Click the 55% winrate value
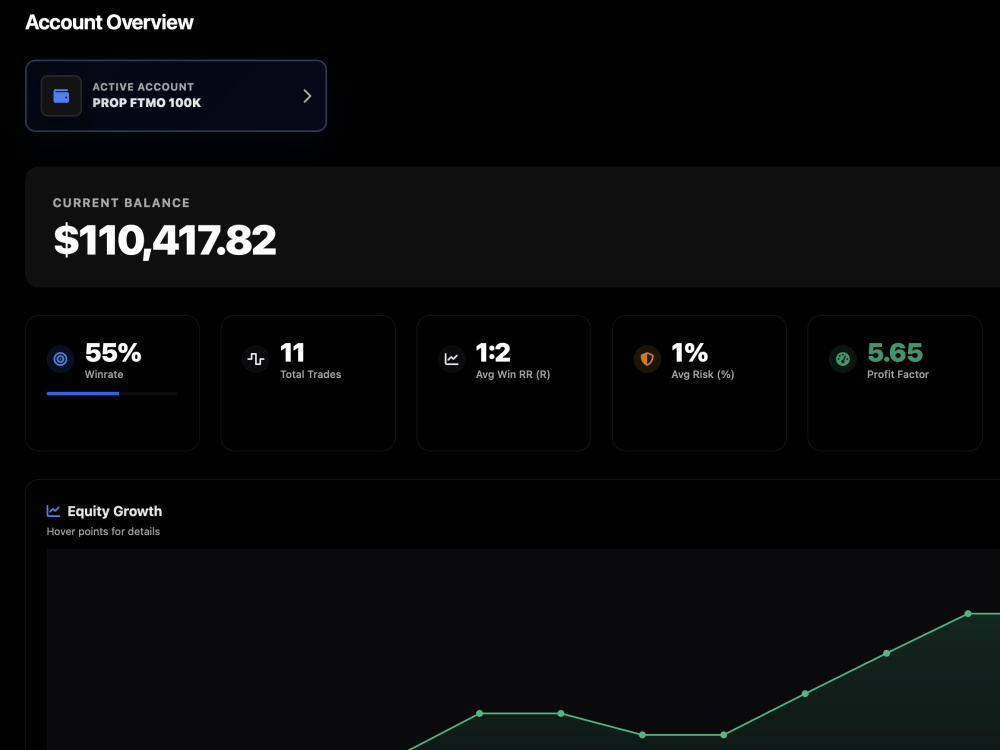1000x750 pixels. coord(113,353)
